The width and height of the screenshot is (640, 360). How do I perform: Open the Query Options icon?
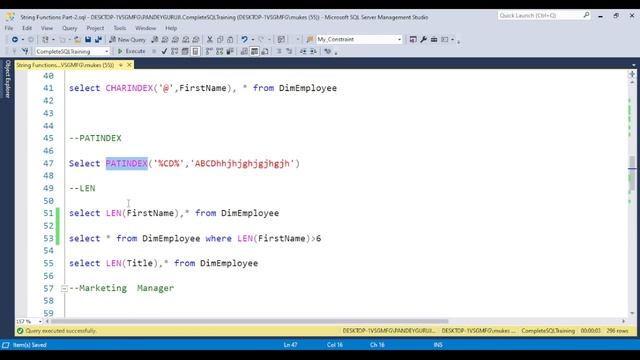click(x=185, y=51)
